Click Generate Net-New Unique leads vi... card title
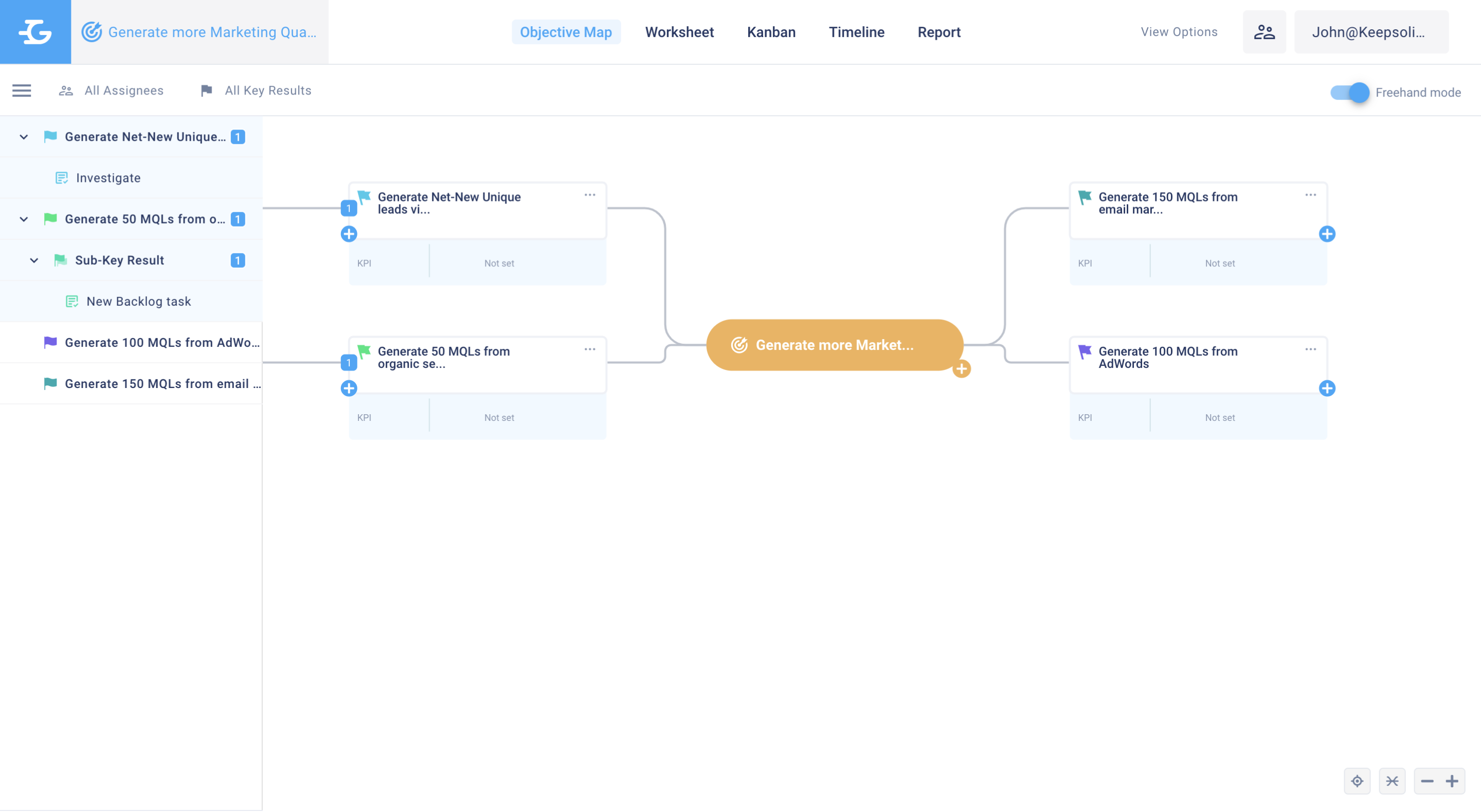Image resolution: width=1481 pixels, height=812 pixels. [x=449, y=204]
